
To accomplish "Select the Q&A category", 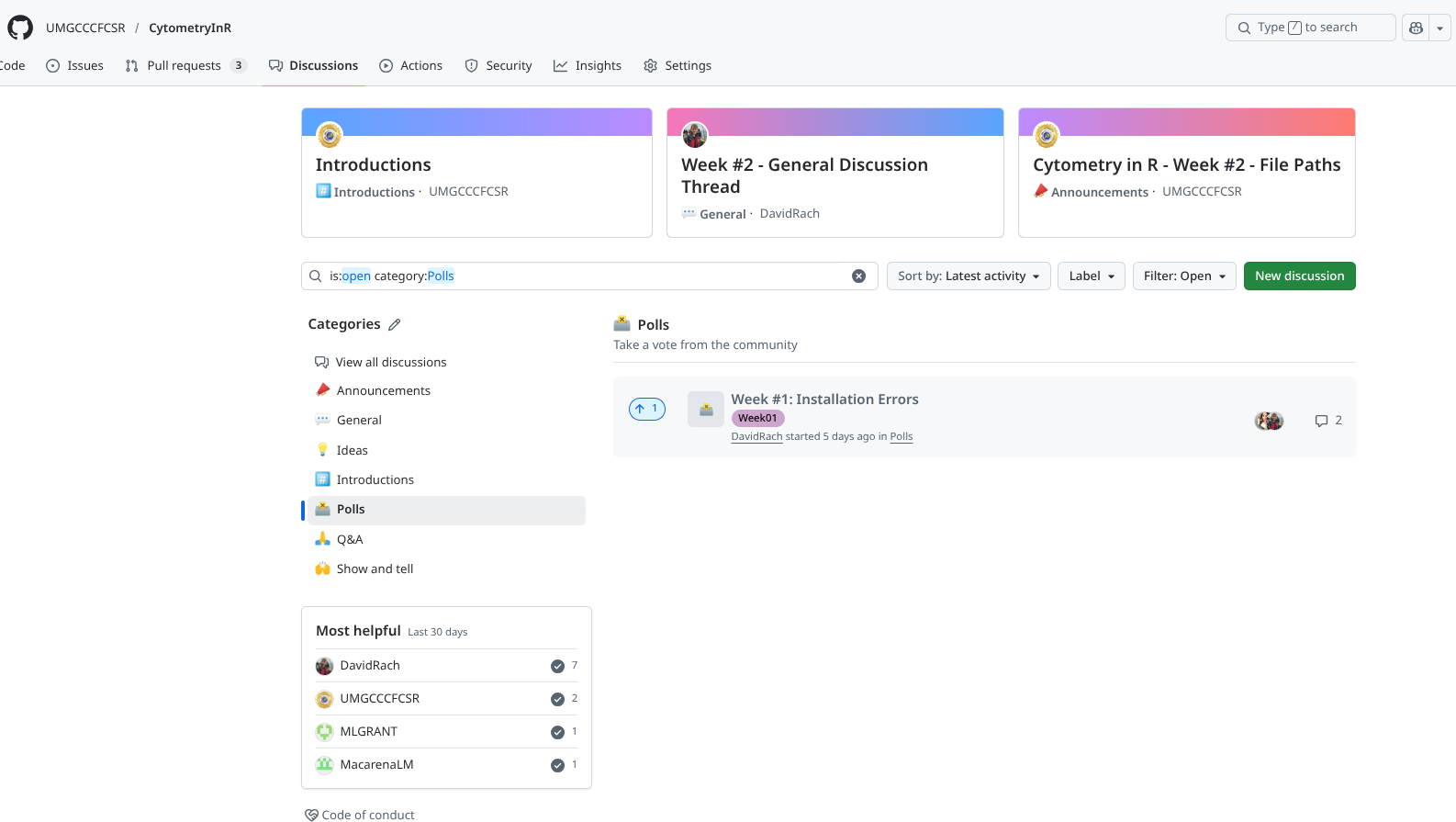I will pos(350,540).
